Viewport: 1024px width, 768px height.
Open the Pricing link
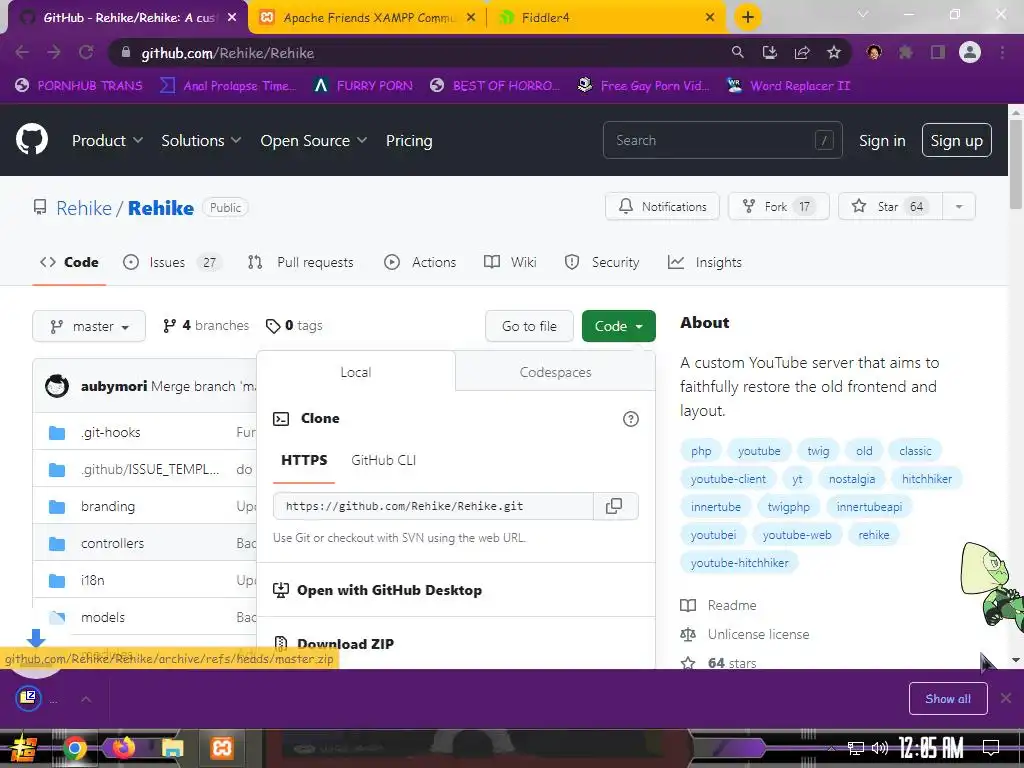[409, 140]
